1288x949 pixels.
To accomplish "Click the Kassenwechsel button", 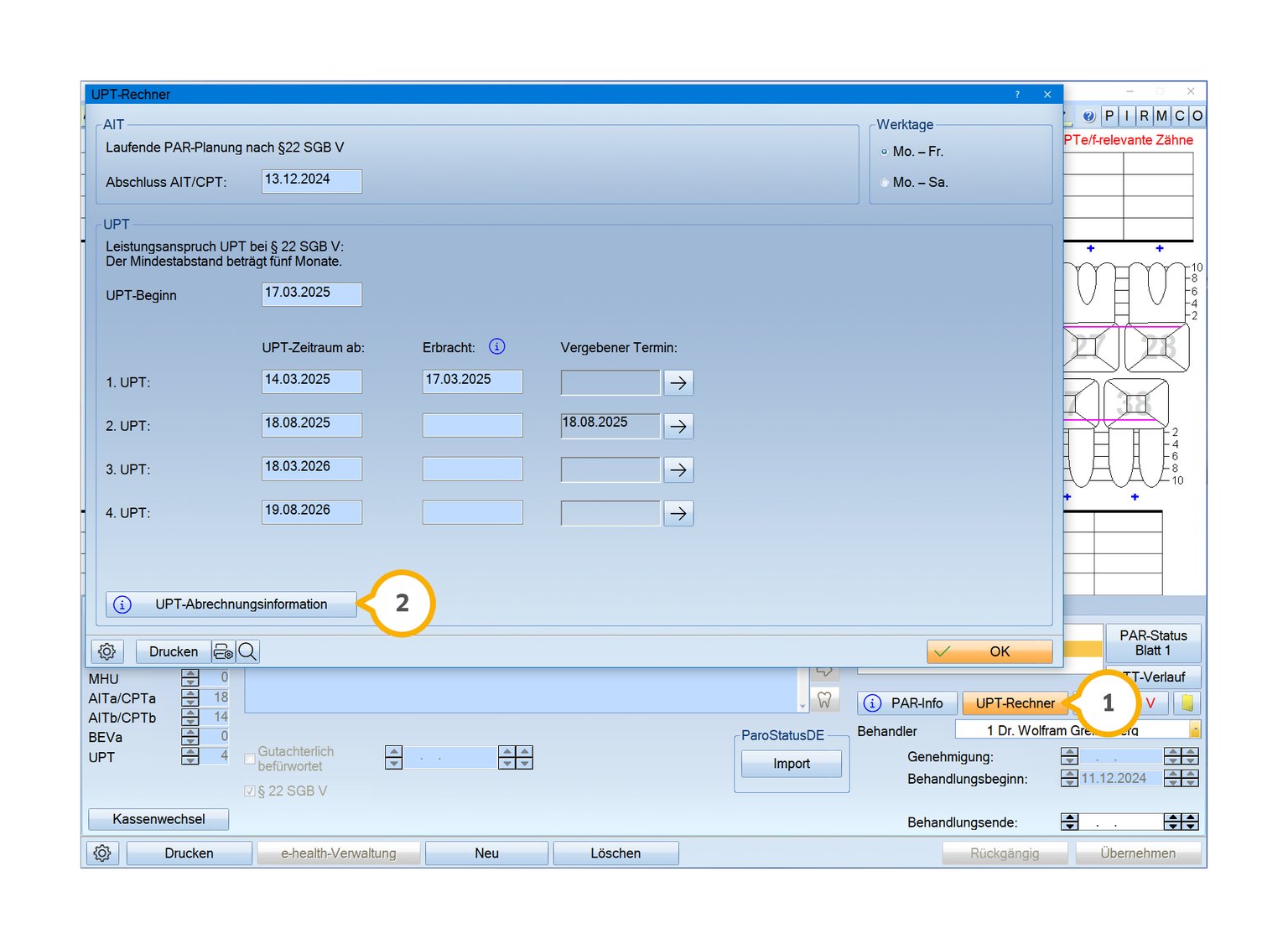I will (158, 819).
